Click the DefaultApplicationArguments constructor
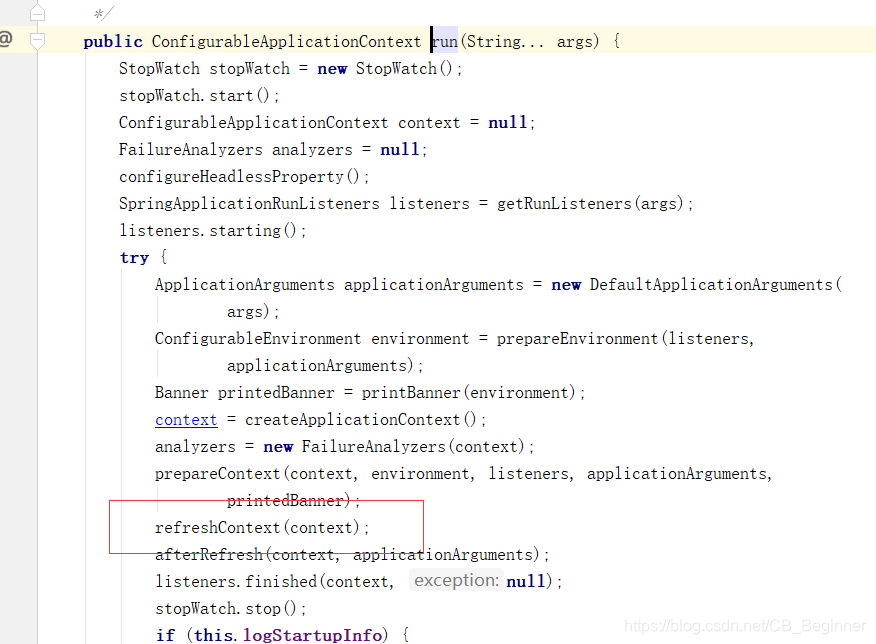Viewport: 876px width, 644px height. (711, 285)
